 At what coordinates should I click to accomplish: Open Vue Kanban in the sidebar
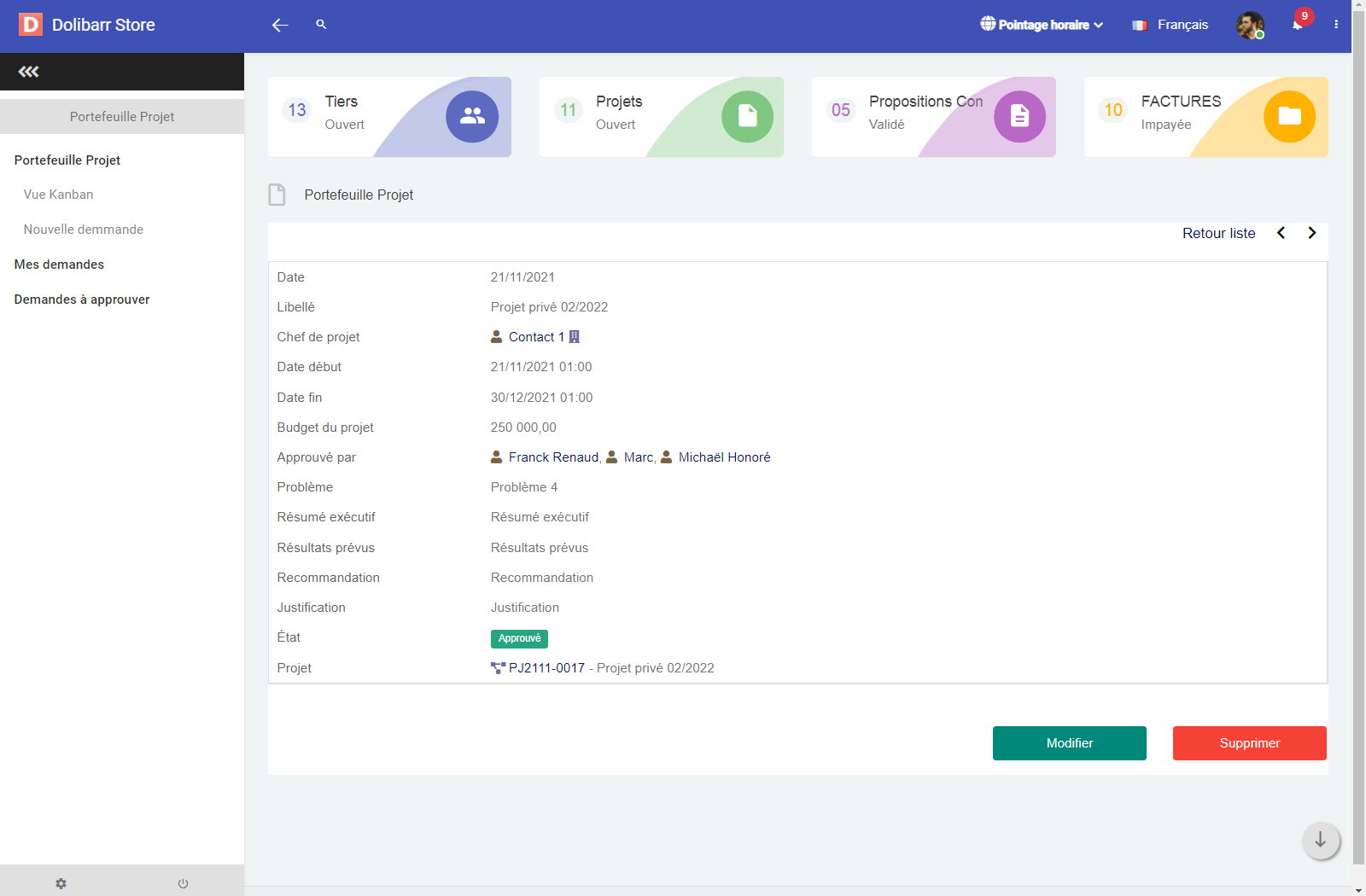tap(59, 195)
